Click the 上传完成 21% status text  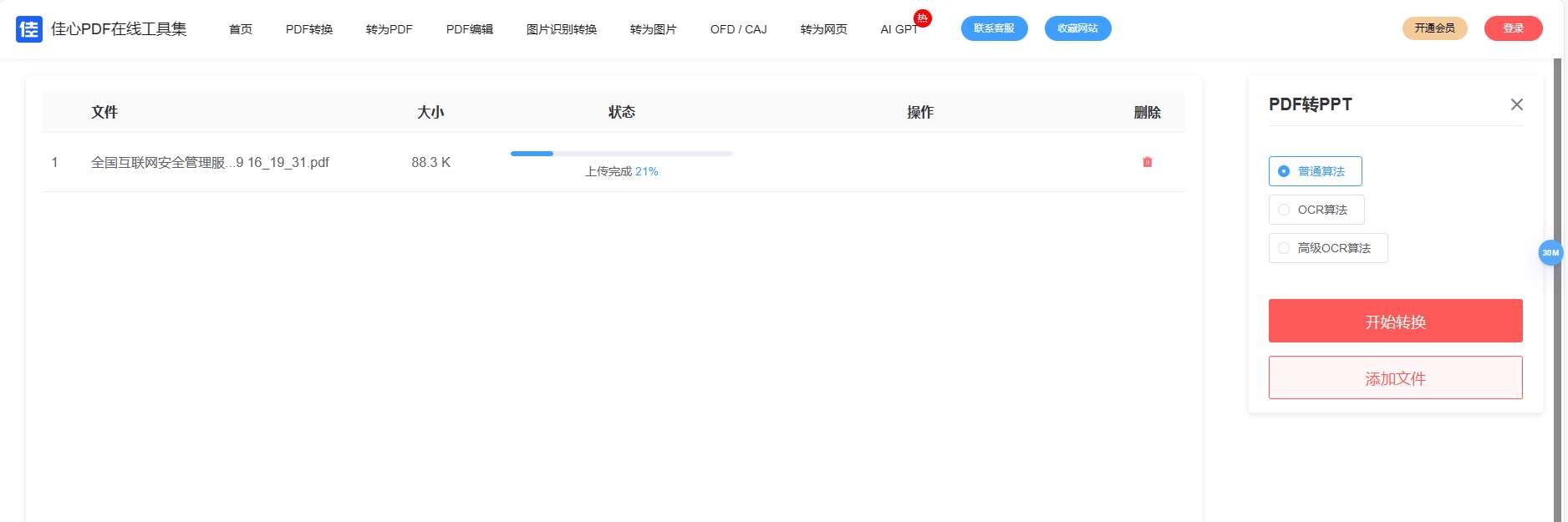coord(622,171)
